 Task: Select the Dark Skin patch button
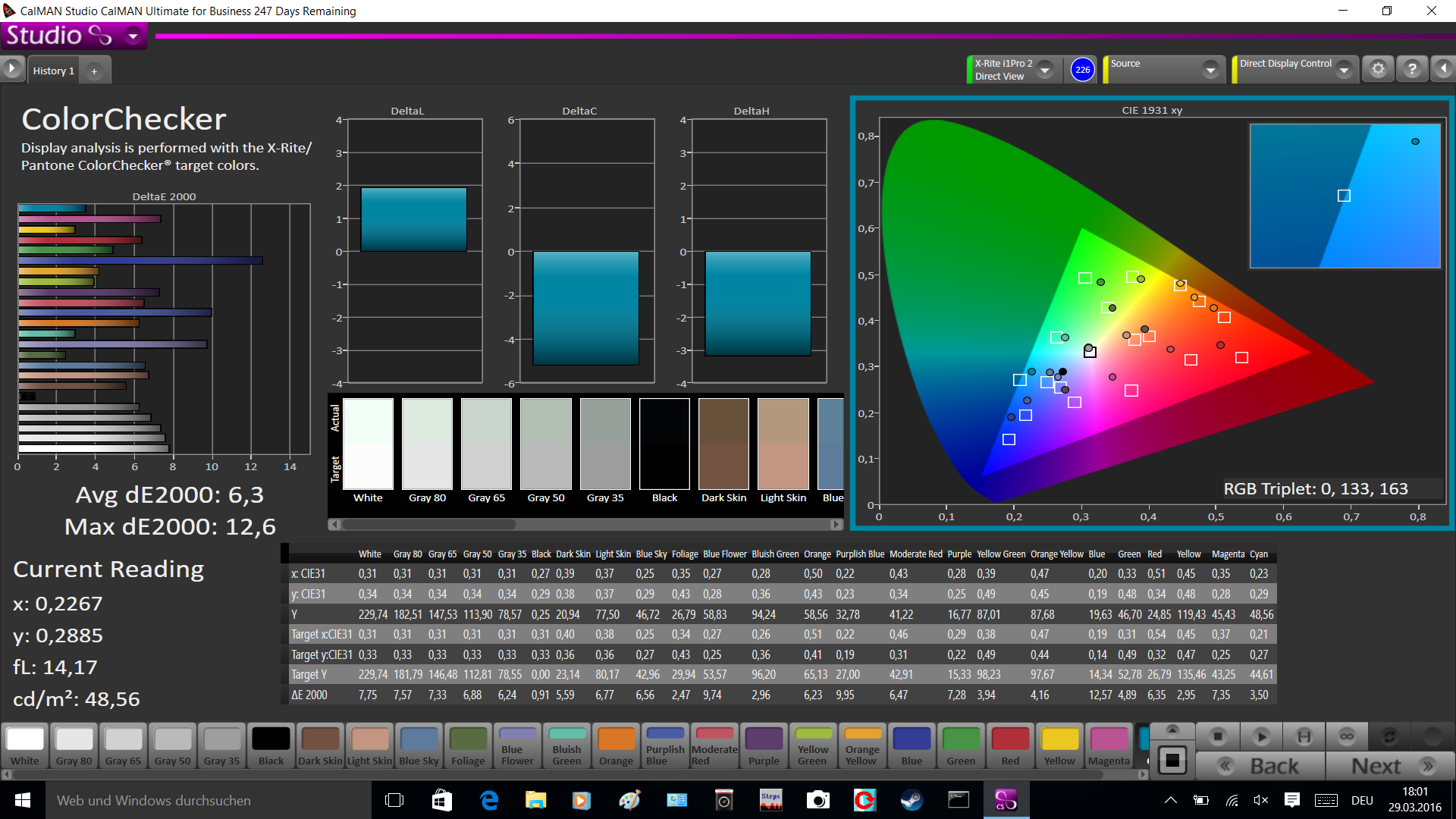[320, 746]
